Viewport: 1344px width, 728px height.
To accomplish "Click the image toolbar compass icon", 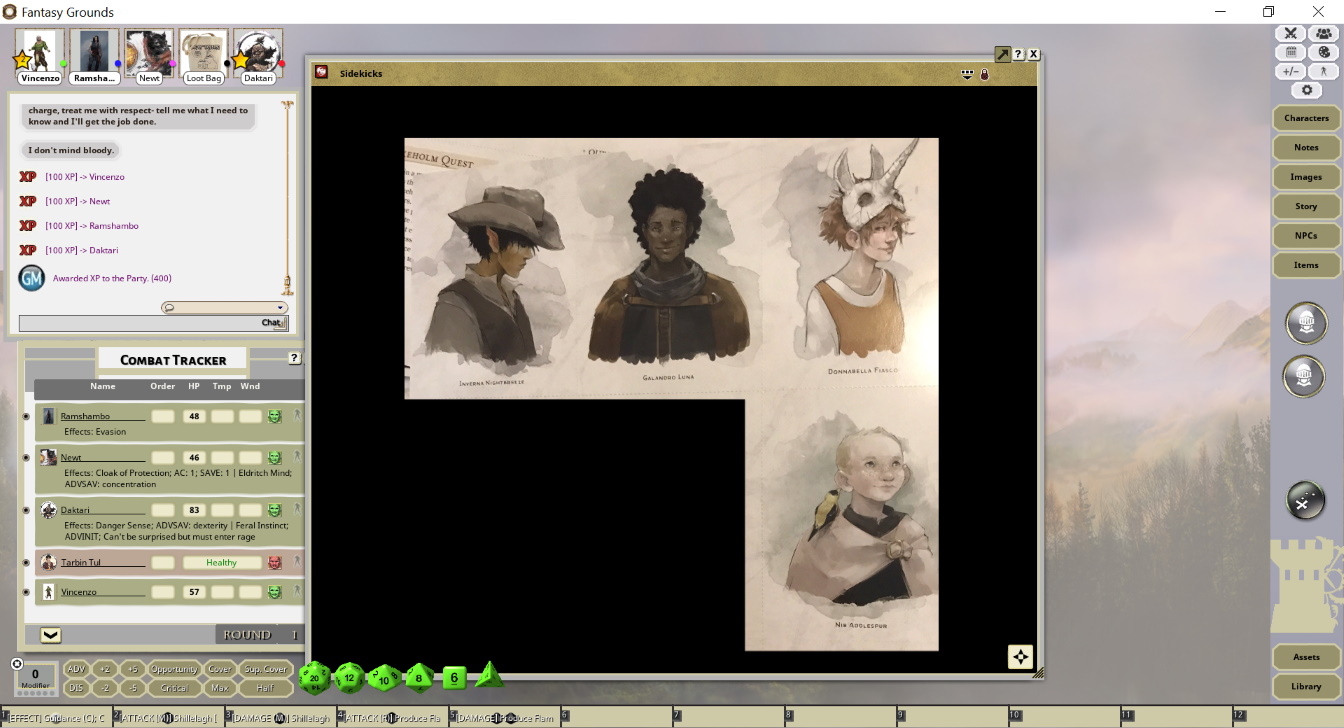I will coord(1020,657).
